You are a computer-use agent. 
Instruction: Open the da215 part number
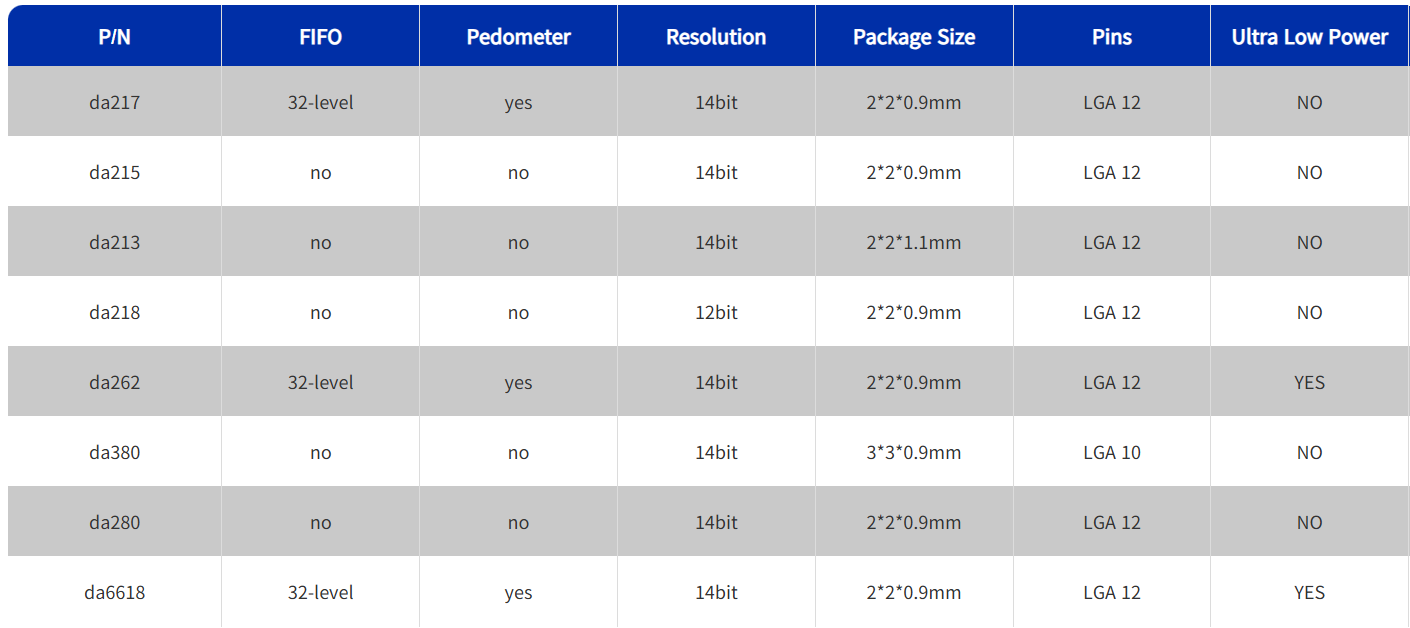(x=114, y=172)
